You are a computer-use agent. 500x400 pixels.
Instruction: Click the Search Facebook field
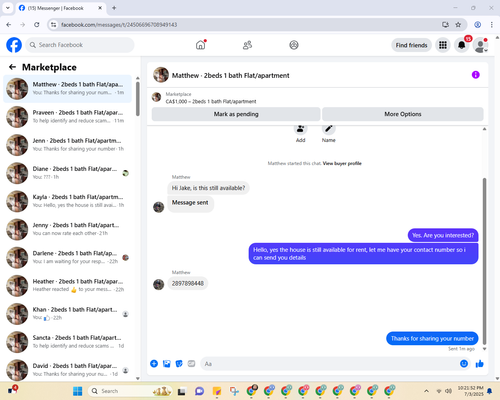80,45
